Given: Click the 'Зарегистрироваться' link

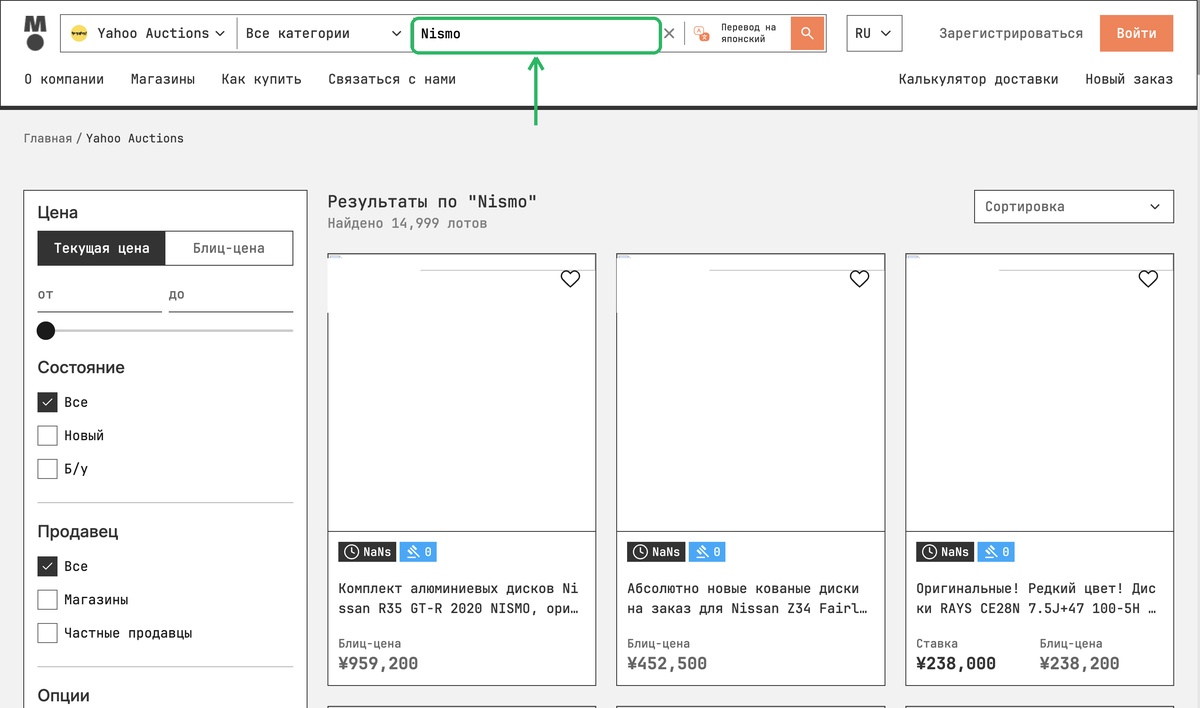Looking at the screenshot, I should [x=1011, y=33].
